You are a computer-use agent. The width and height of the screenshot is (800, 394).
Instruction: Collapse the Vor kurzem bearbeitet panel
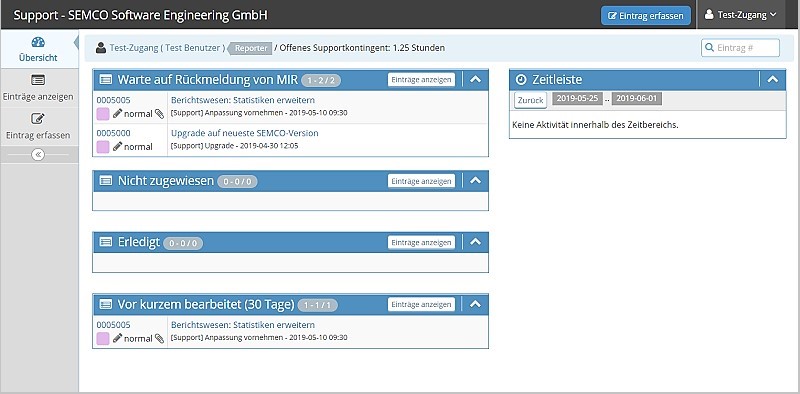click(476, 304)
